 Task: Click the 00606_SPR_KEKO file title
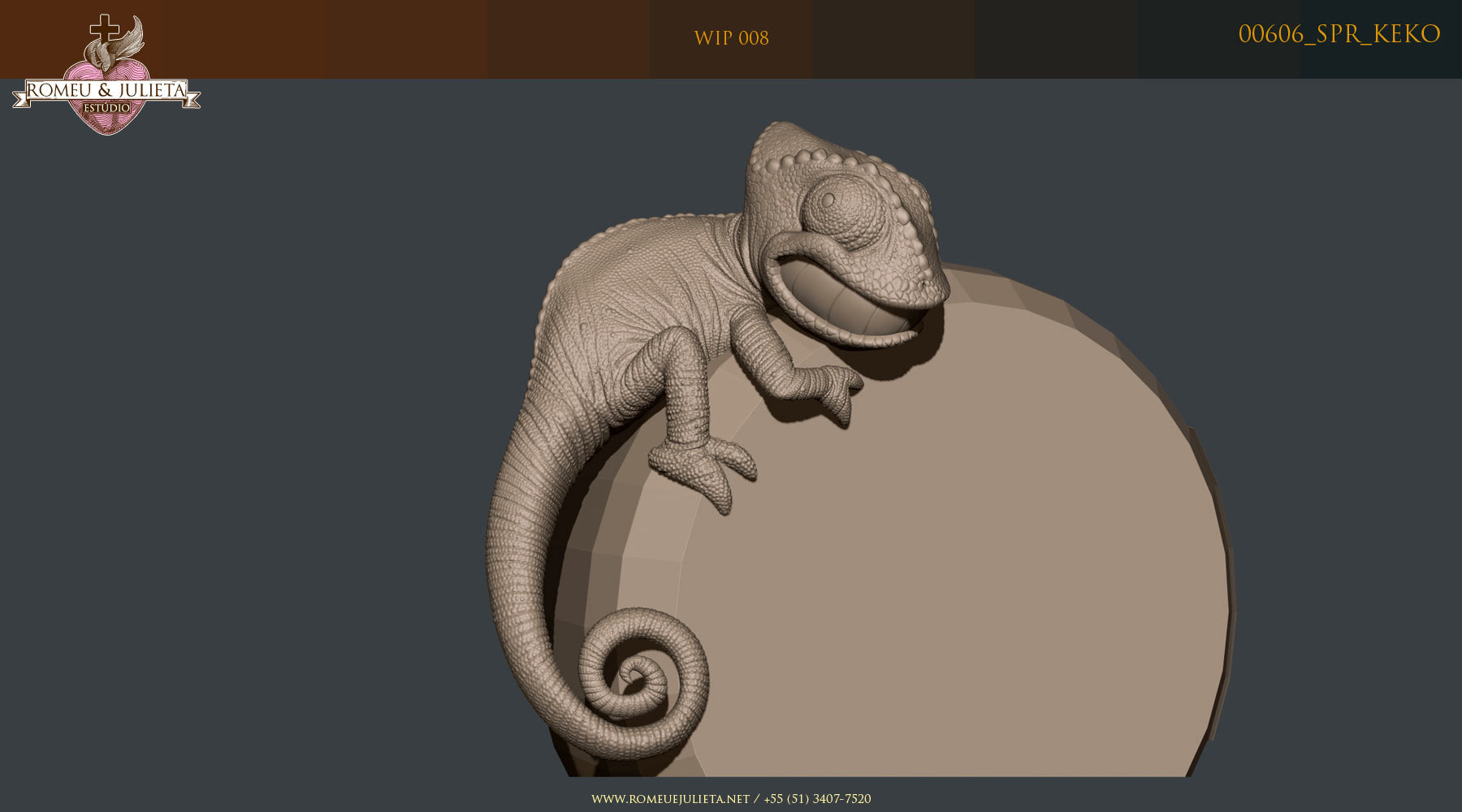pos(1339,34)
